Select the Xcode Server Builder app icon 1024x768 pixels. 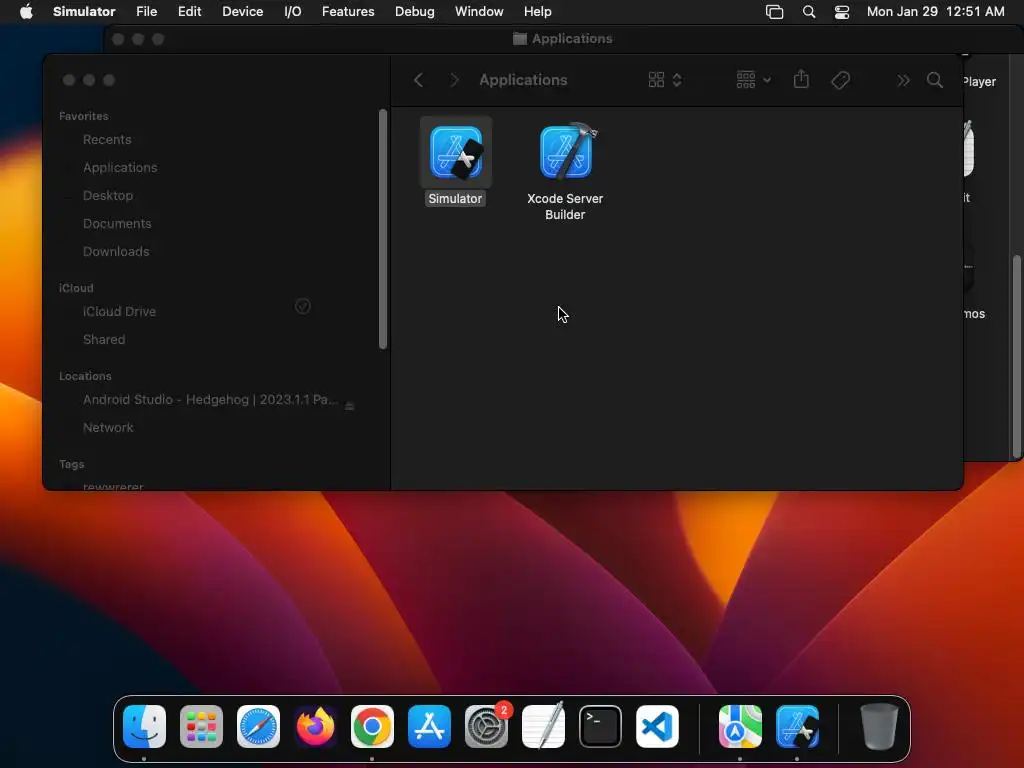(x=566, y=152)
